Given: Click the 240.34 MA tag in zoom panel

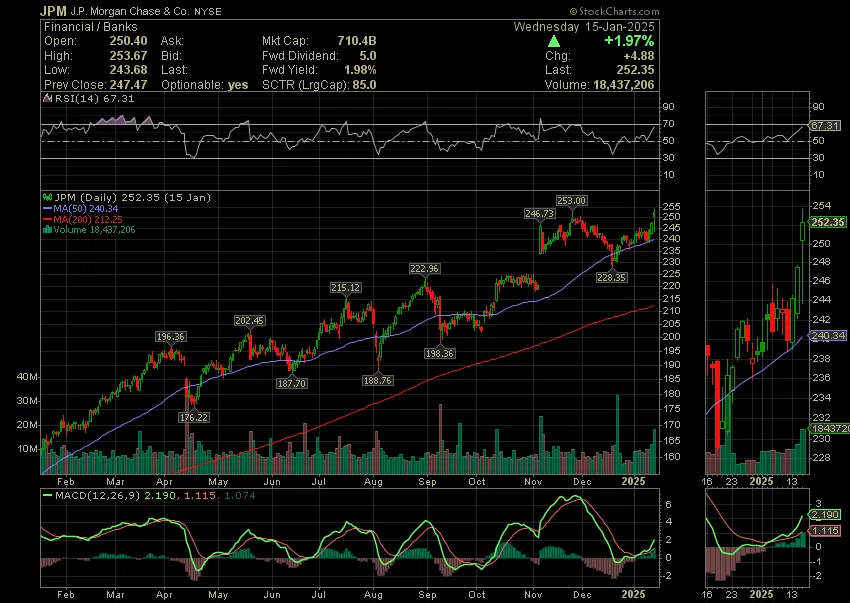Looking at the screenshot, I should 828,336.
